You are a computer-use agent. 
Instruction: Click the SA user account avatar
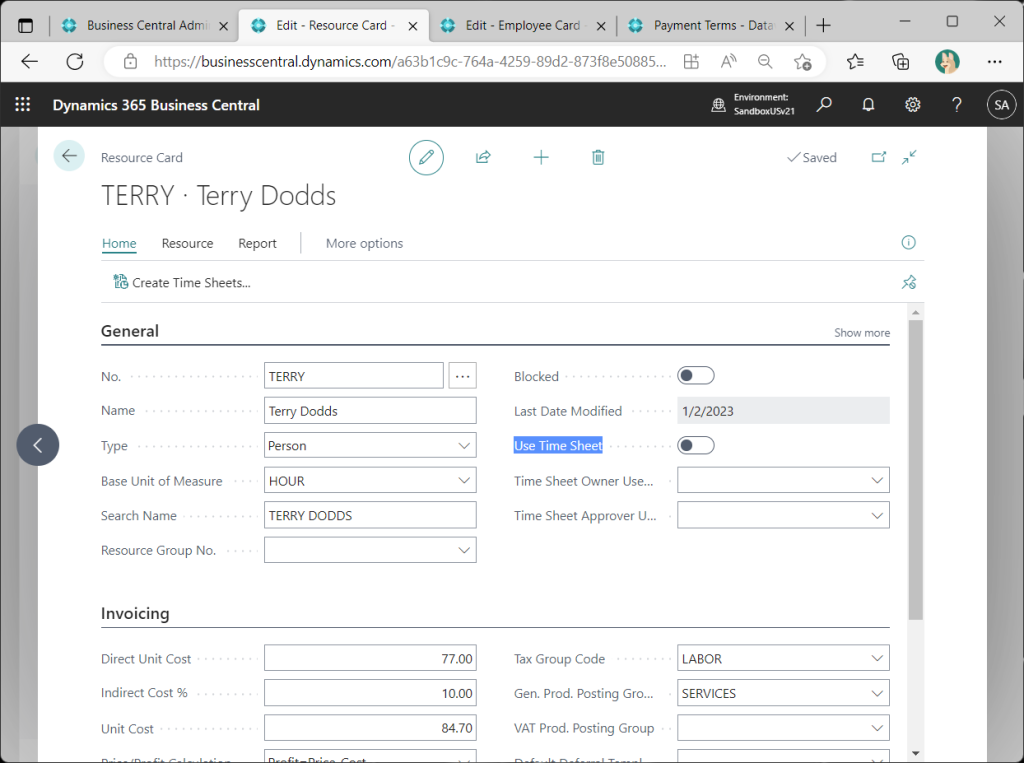(1001, 105)
